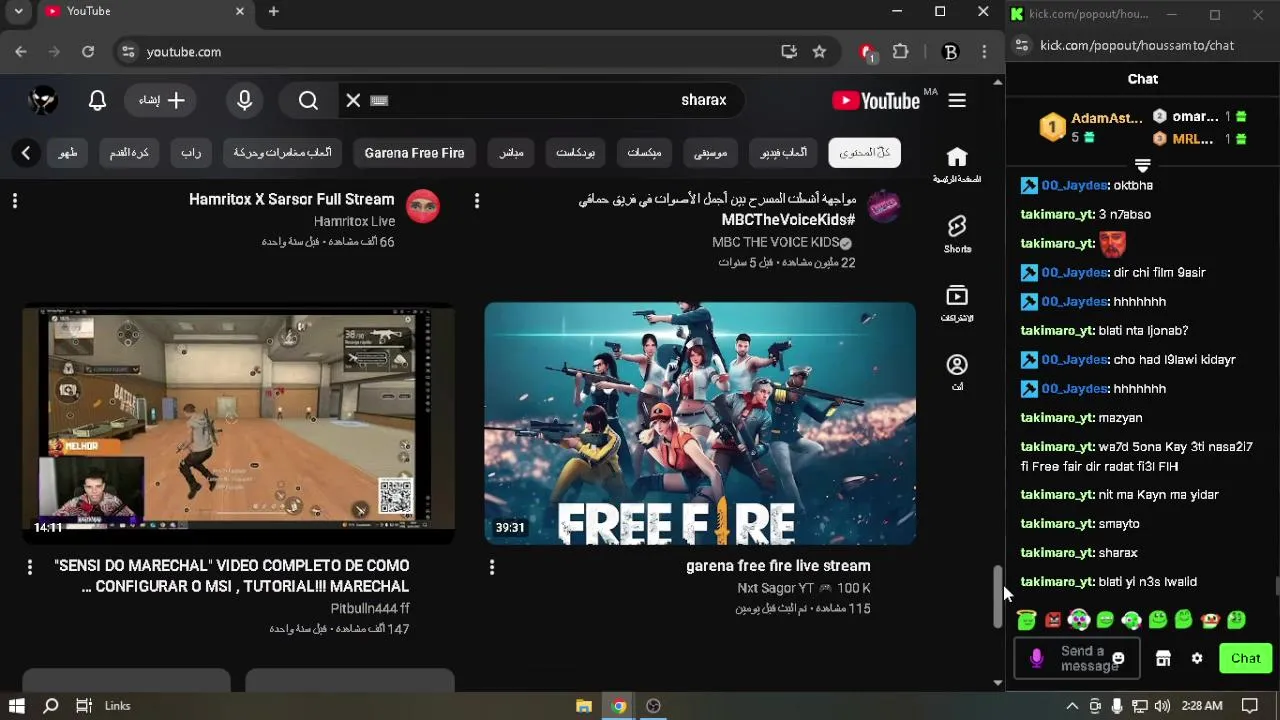Click the Hamritox Live channel avatar
The height and width of the screenshot is (720, 1280).
click(x=423, y=206)
